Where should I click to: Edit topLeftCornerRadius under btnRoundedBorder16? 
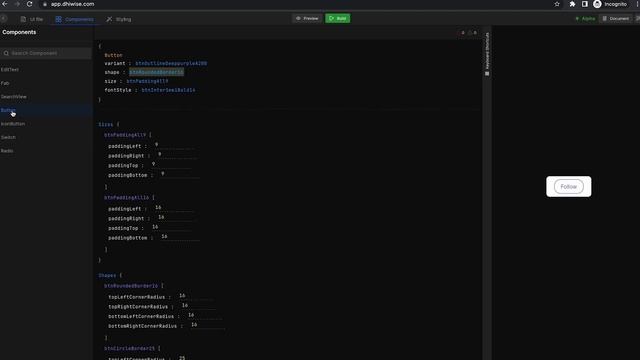pos(196,296)
